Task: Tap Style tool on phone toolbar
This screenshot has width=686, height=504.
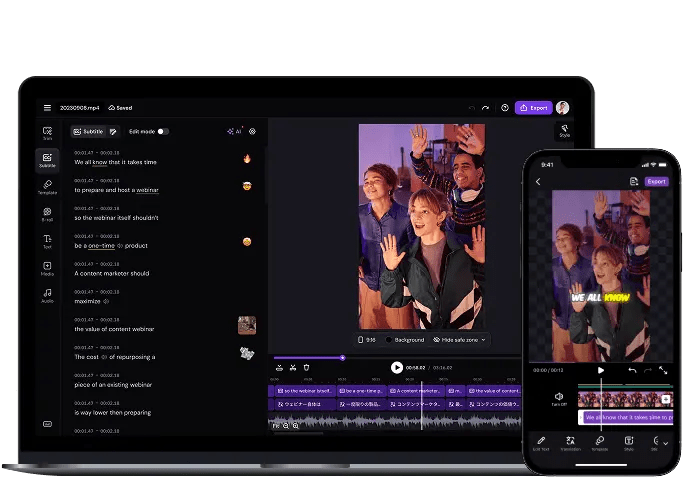Action: point(629,443)
